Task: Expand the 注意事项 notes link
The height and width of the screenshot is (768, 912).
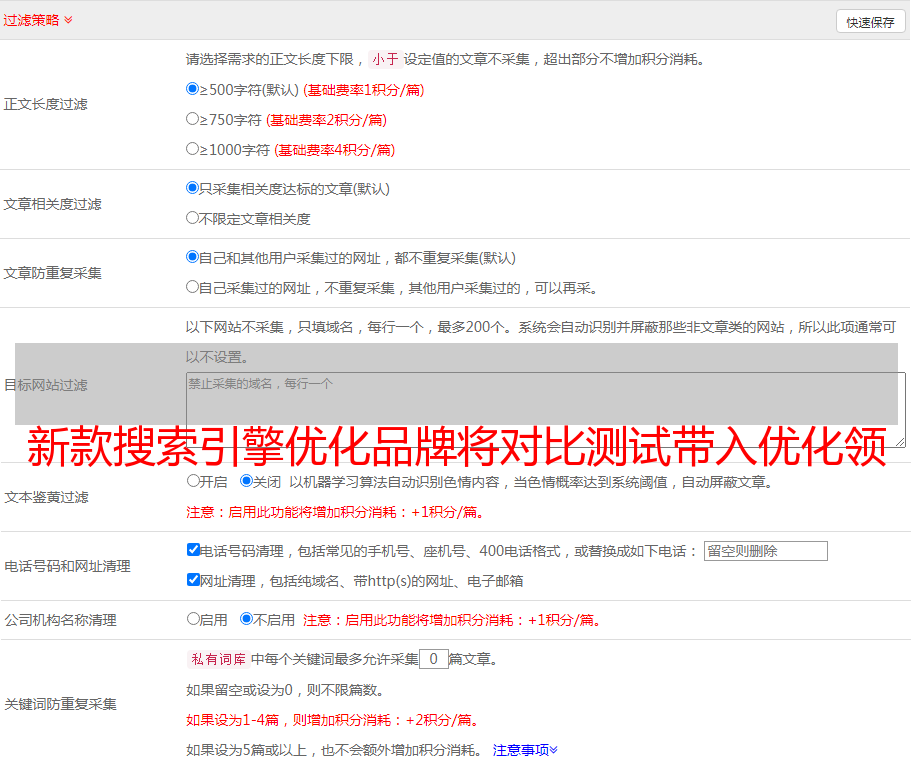Action: (x=525, y=750)
